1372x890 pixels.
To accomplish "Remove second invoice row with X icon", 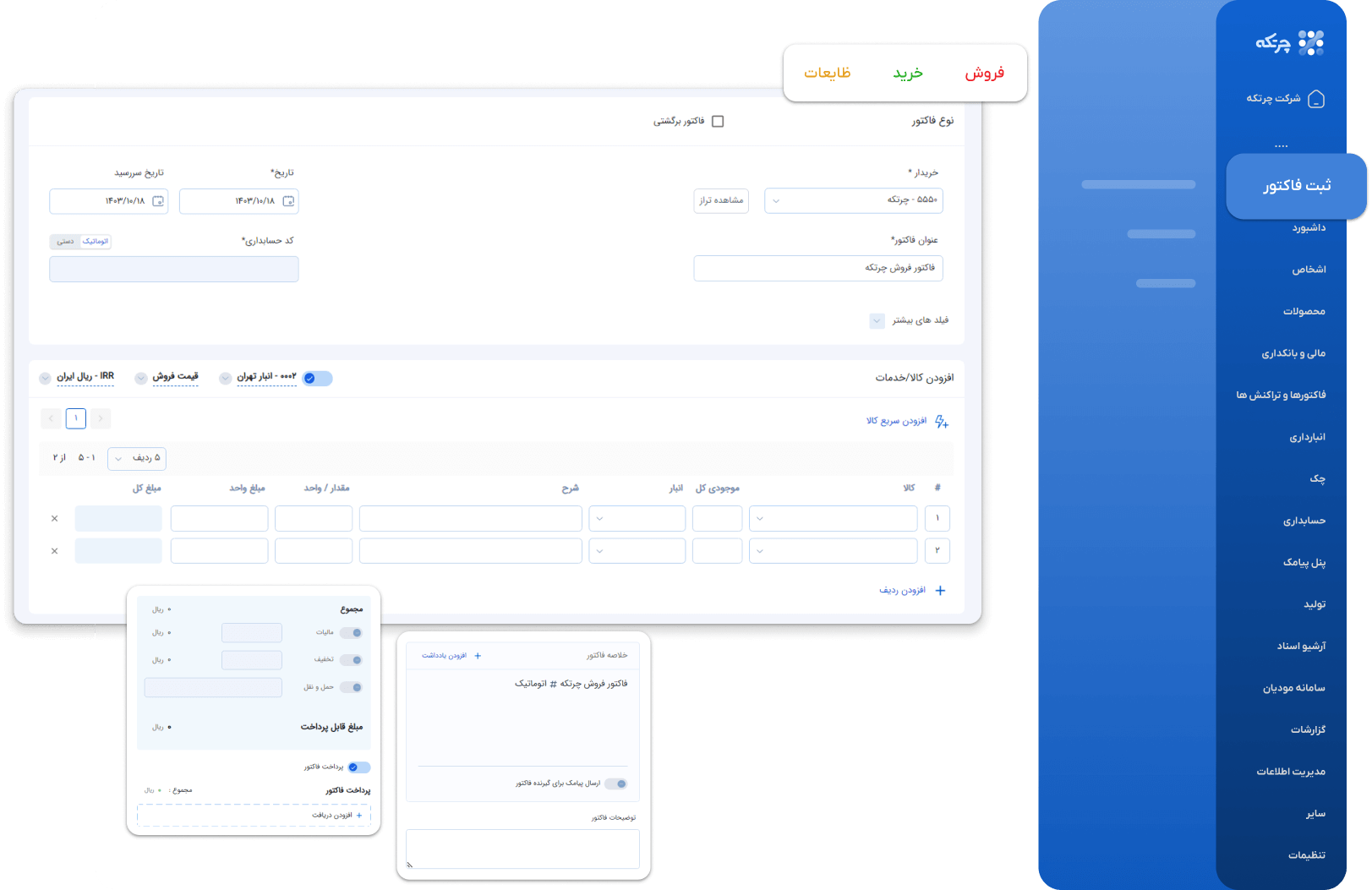I will [x=55, y=551].
